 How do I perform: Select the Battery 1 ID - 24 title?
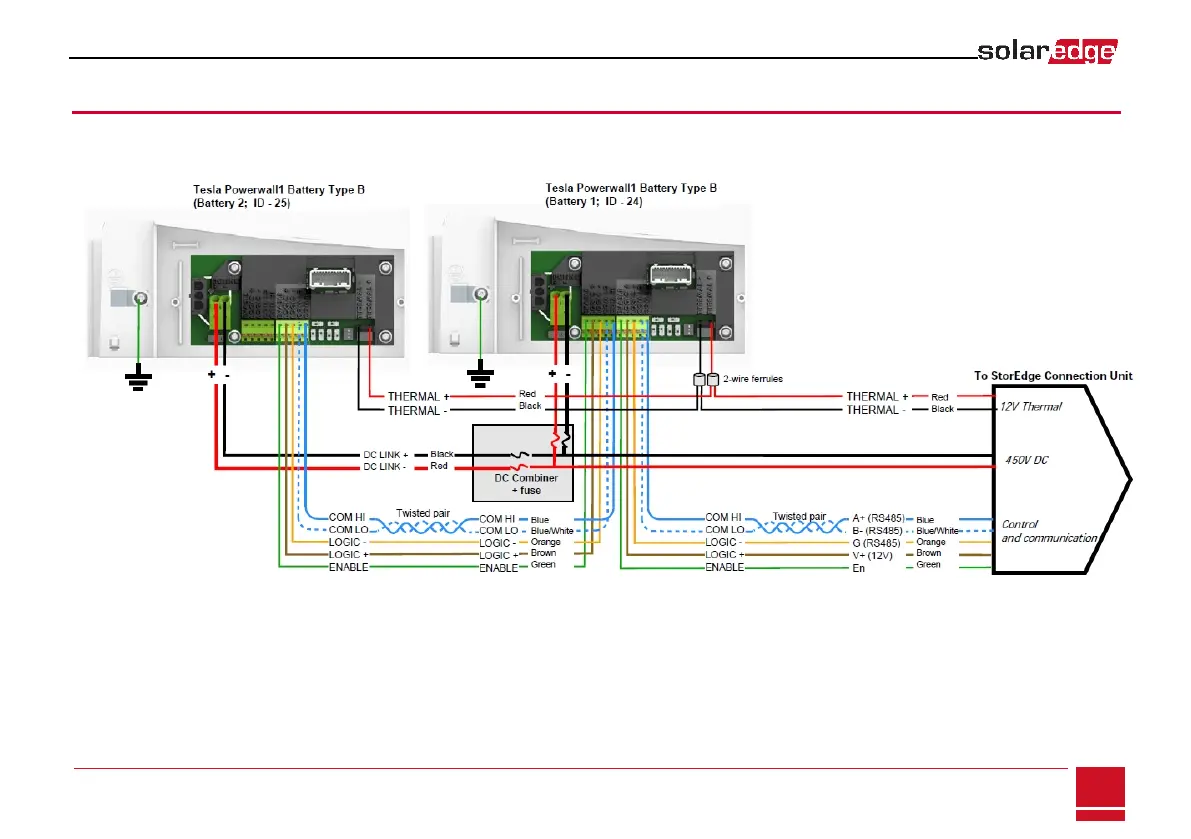(631, 194)
